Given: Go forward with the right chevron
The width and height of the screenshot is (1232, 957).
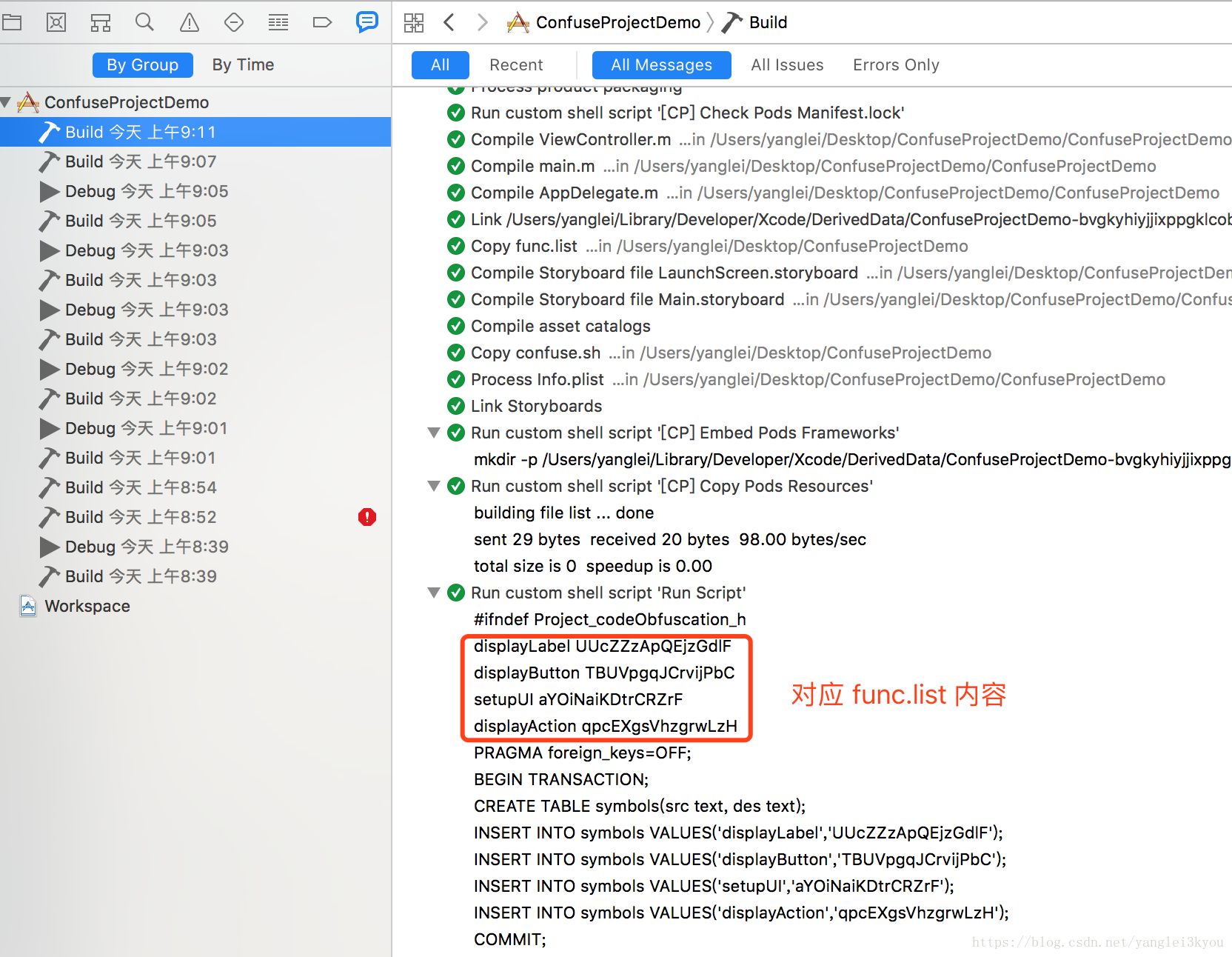Looking at the screenshot, I should point(483,22).
